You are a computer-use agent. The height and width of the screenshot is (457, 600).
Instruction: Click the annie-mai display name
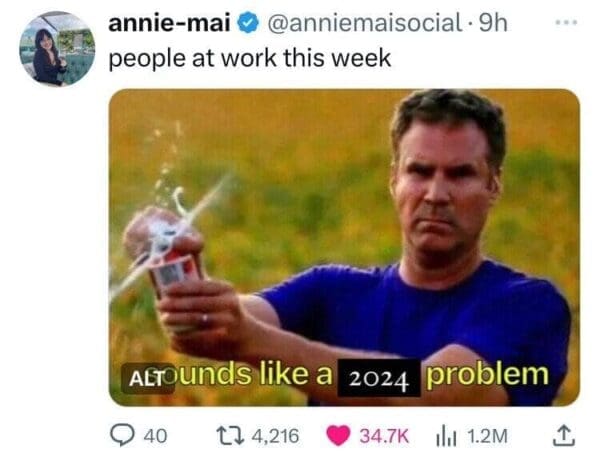coord(170,23)
